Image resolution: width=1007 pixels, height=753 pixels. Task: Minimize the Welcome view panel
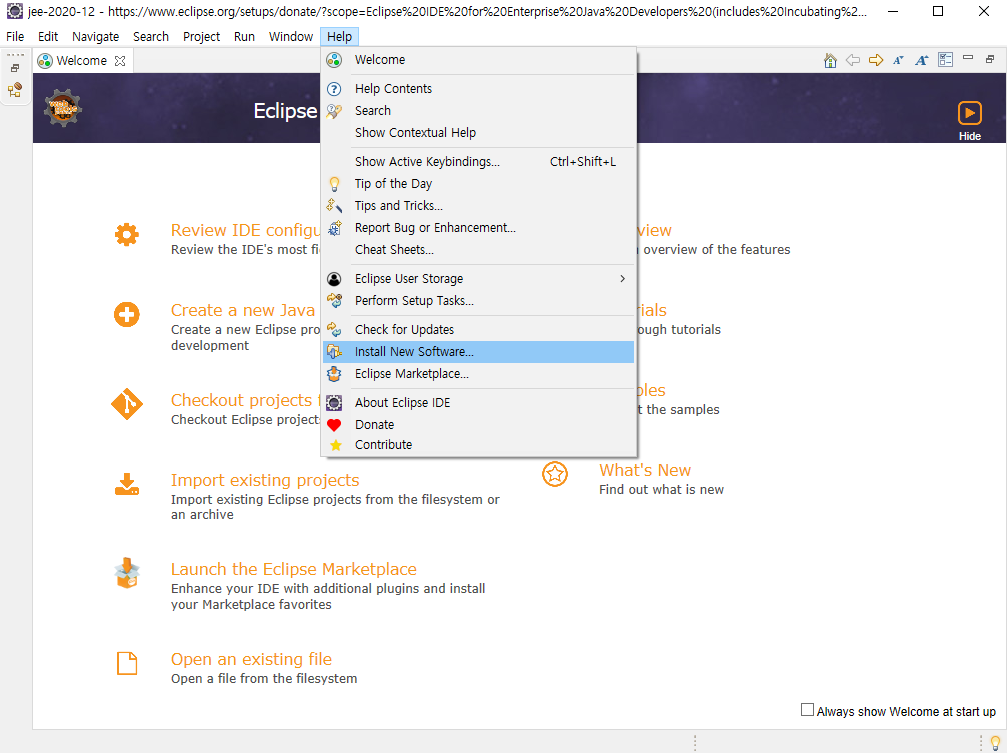coord(968,58)
